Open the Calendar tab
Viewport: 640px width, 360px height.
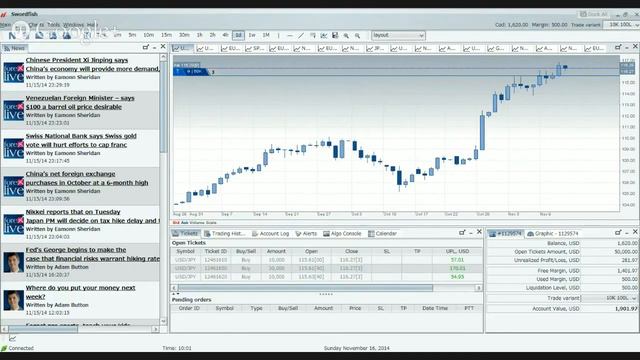coord(382,233)
